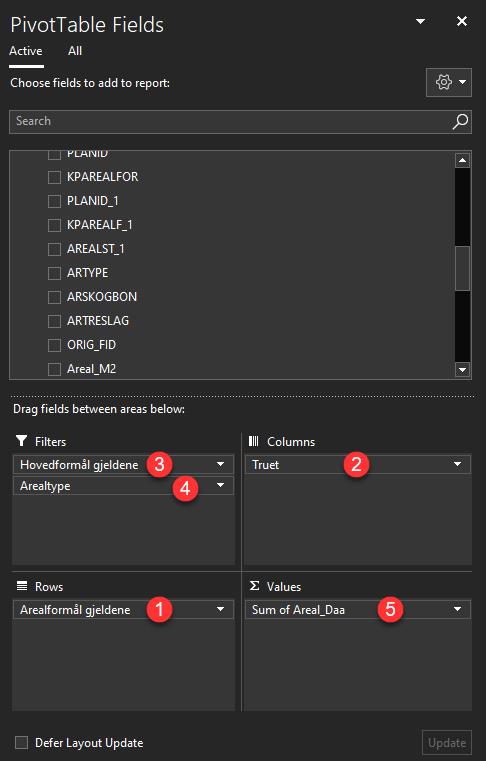This screenshot has width=486, height=761.
Task: Expand the Truet column field dropdown
Action: [457, 464]
